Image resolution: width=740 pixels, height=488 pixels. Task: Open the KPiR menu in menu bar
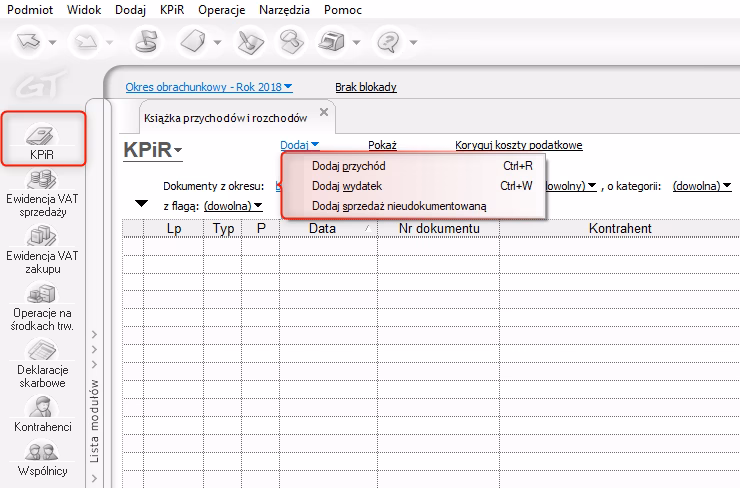(172, 9)
